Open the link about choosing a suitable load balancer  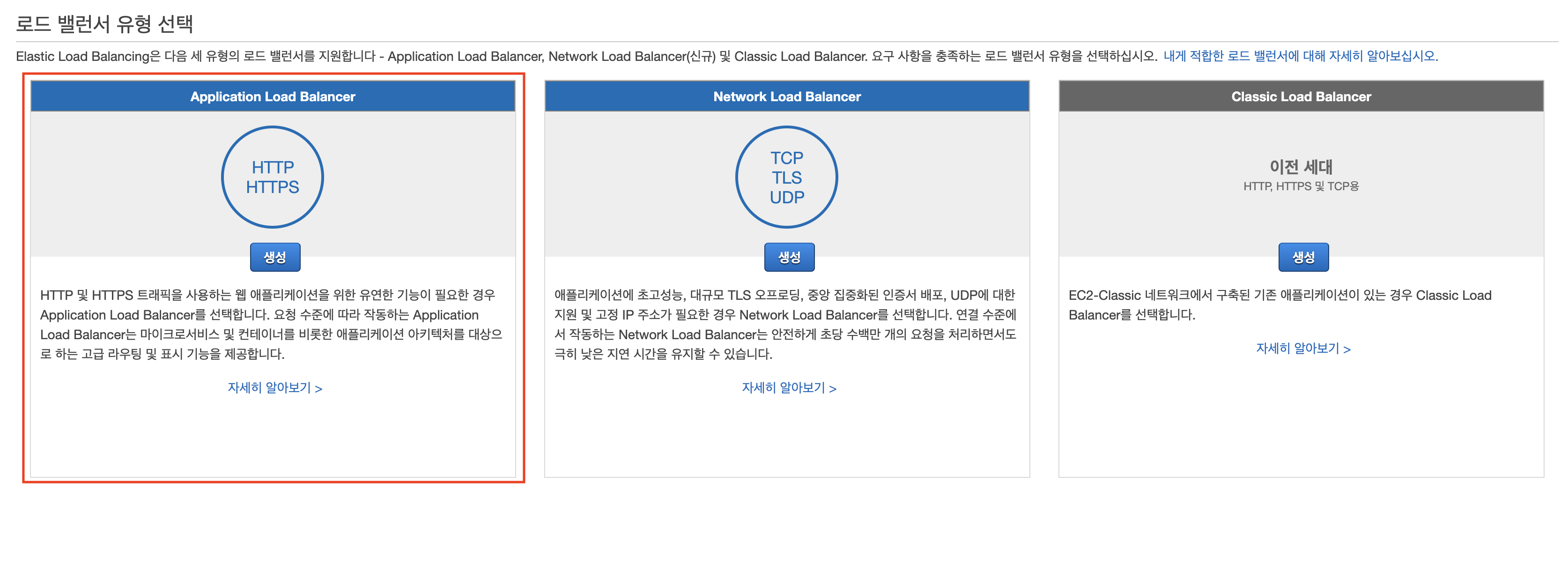click(1300, 56)
